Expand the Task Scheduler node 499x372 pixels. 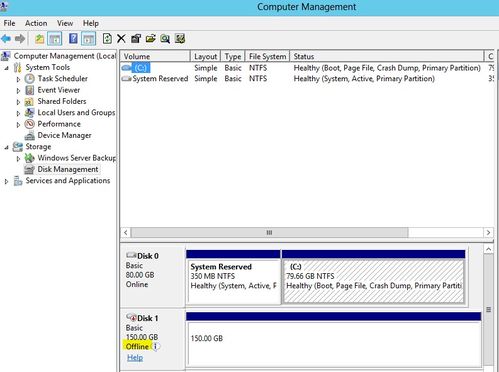[x=18, y=79]
